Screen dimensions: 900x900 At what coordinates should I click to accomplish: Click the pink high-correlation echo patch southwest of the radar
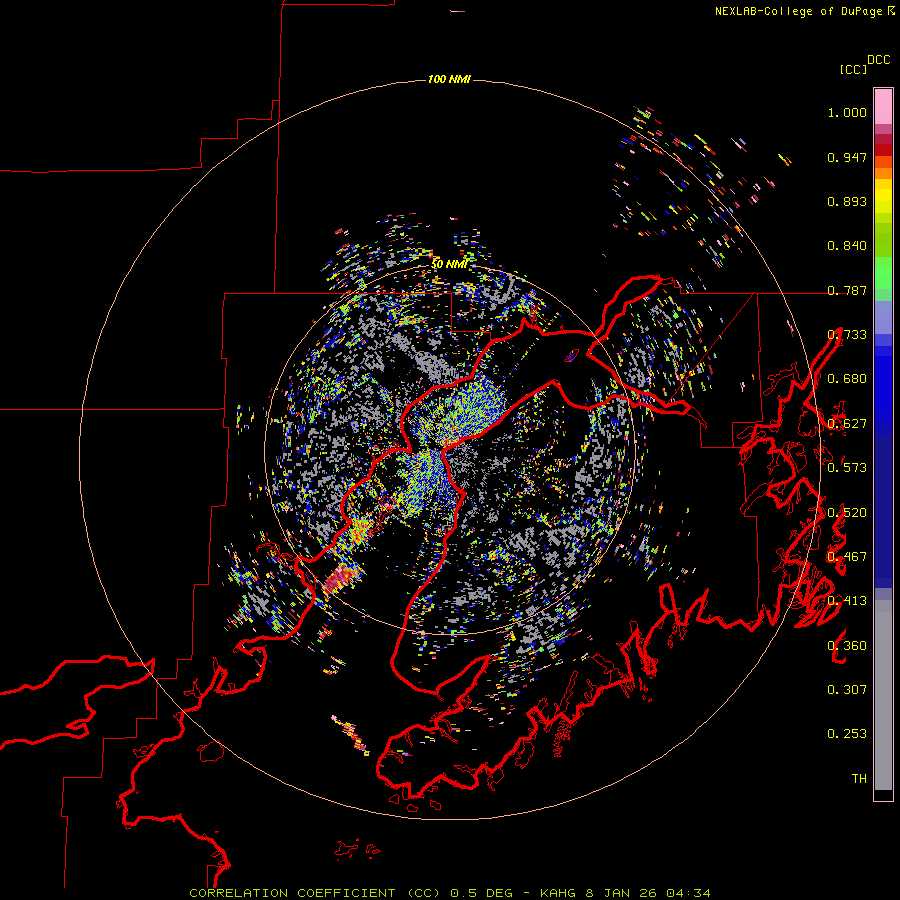coord(342,579)
